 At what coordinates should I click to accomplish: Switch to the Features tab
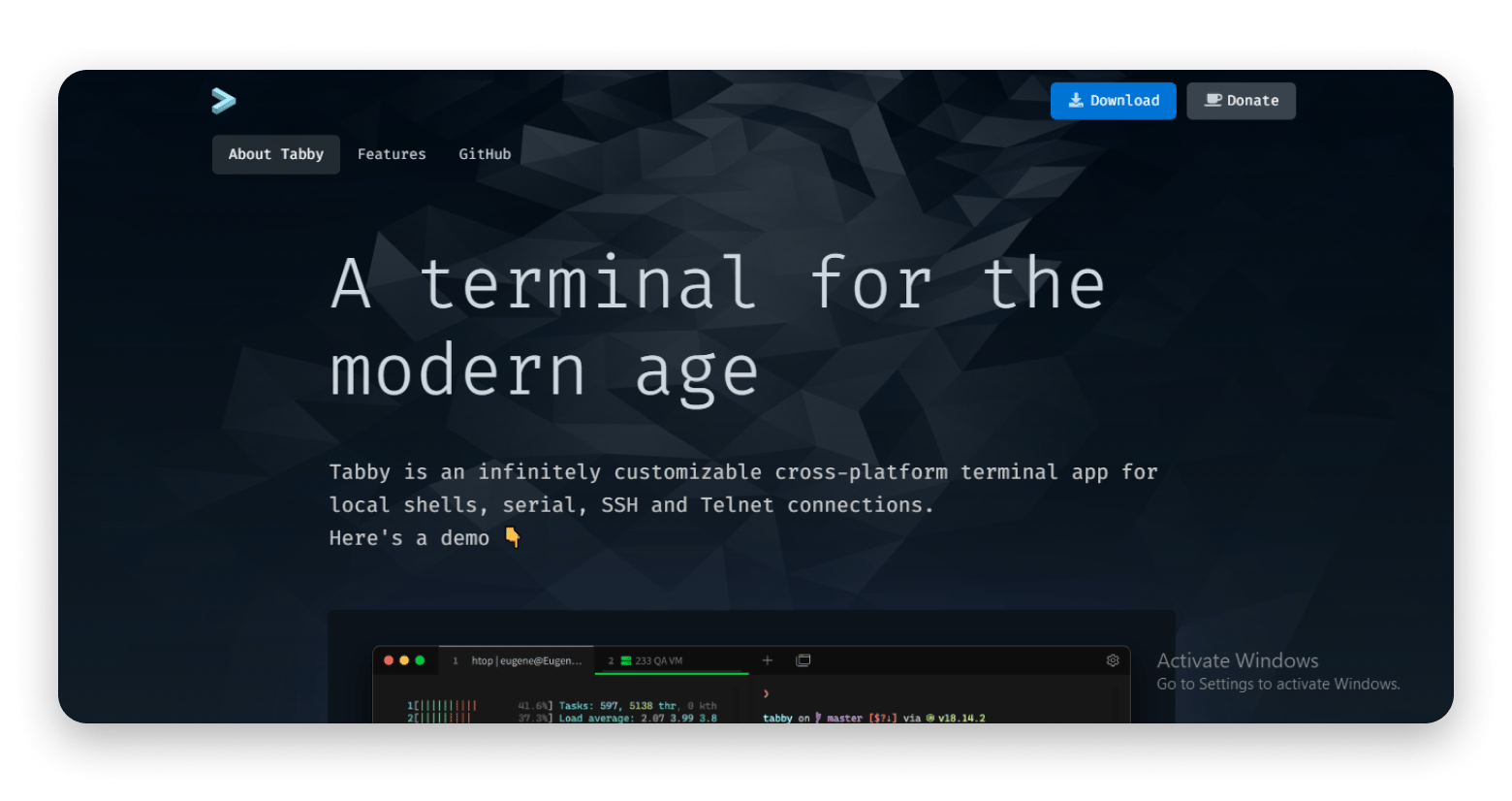tap(392, 154)
